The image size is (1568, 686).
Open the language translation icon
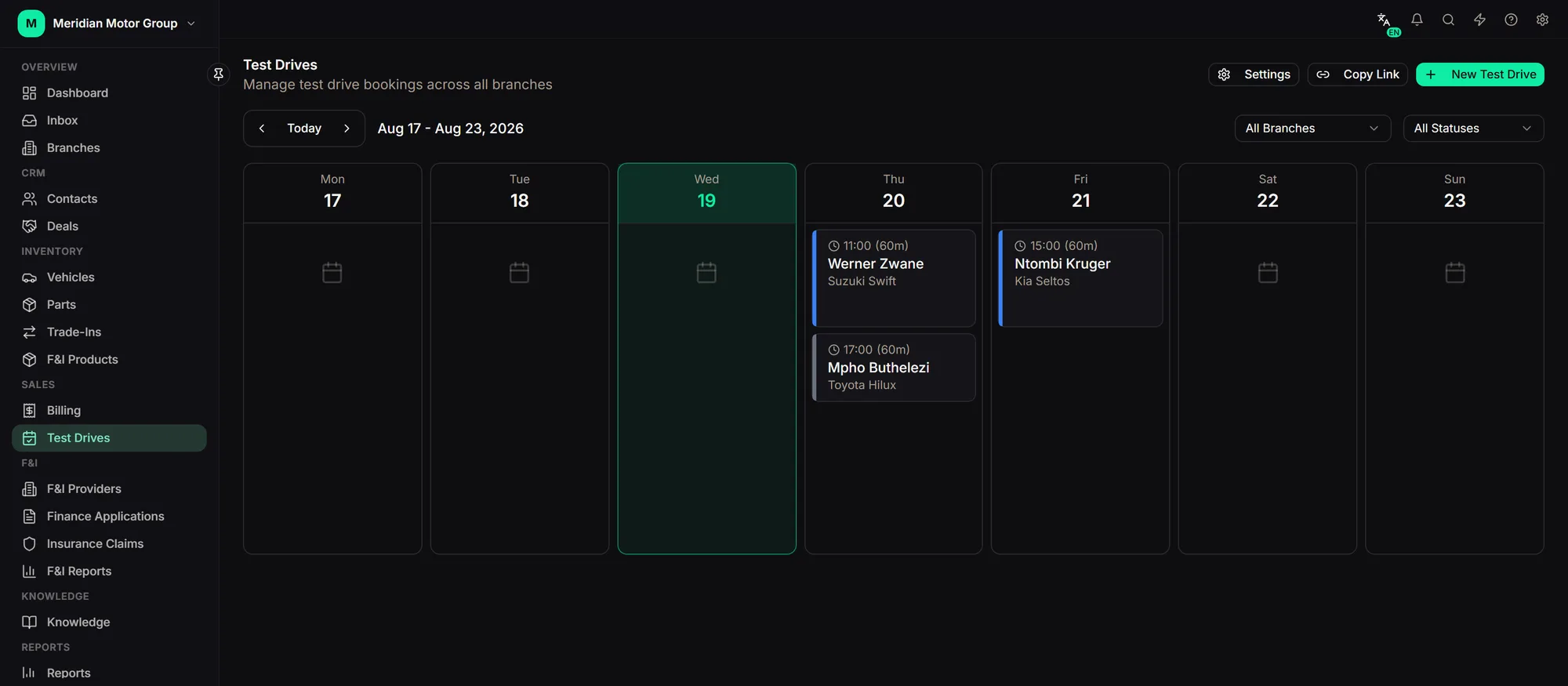1385,20
